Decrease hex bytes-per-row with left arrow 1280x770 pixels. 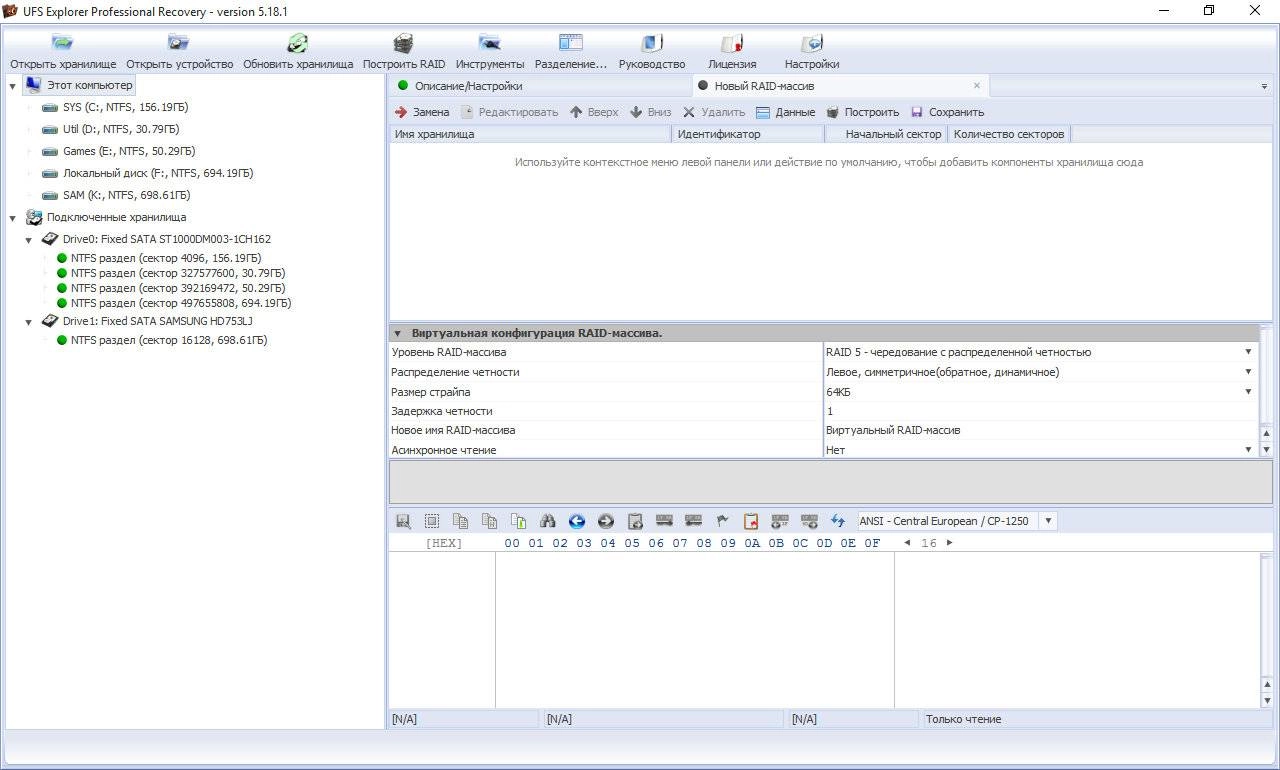click(x=907, y=543)
